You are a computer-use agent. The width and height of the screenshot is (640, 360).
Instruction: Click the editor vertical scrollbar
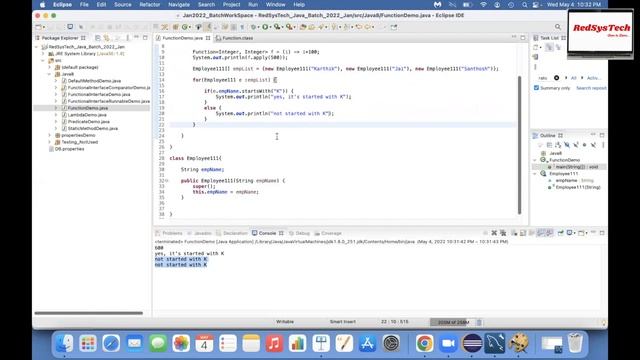click(519, 144)
